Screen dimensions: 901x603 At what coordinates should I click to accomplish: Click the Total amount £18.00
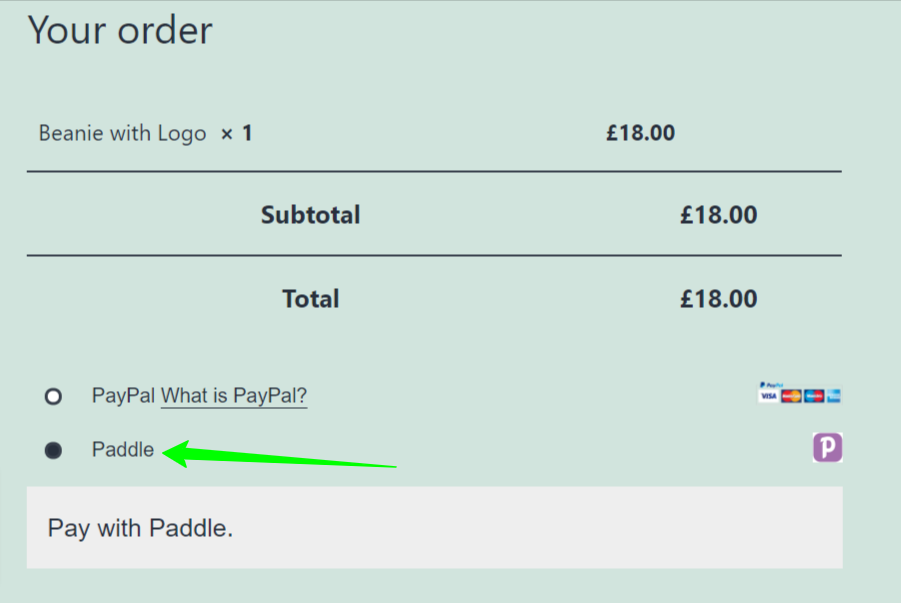(719, 299)
